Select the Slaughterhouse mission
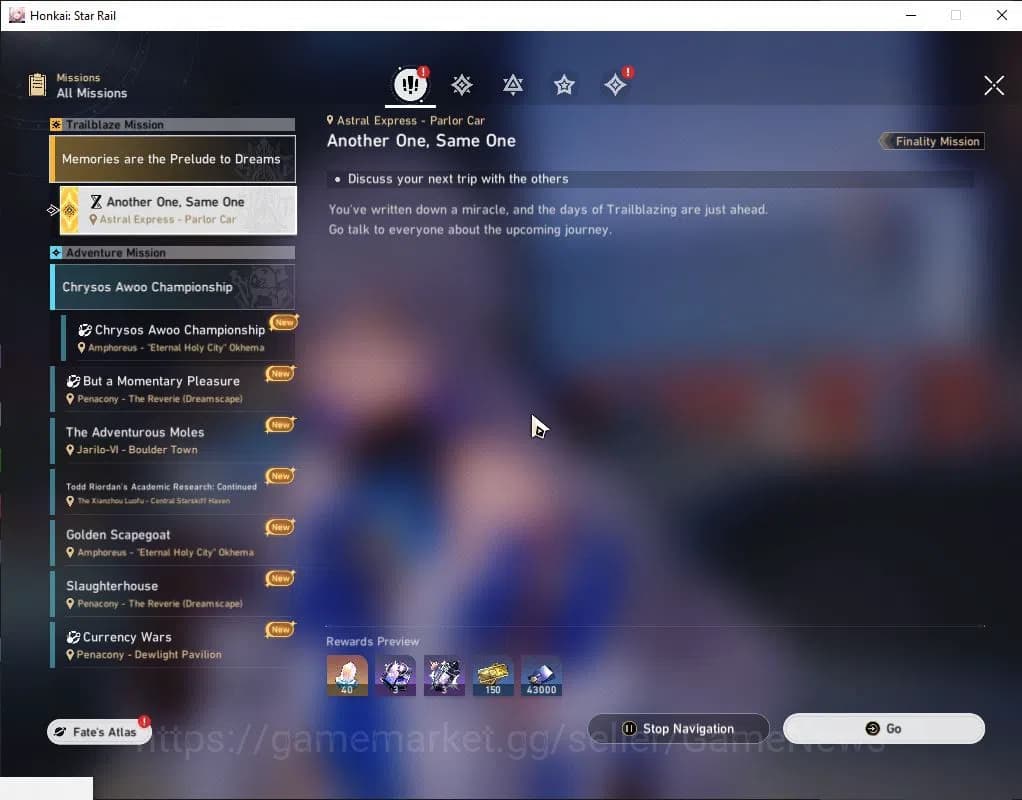The width and height of the screenshot is (1022, 800). pyautogui.click(x=173, y=594)
